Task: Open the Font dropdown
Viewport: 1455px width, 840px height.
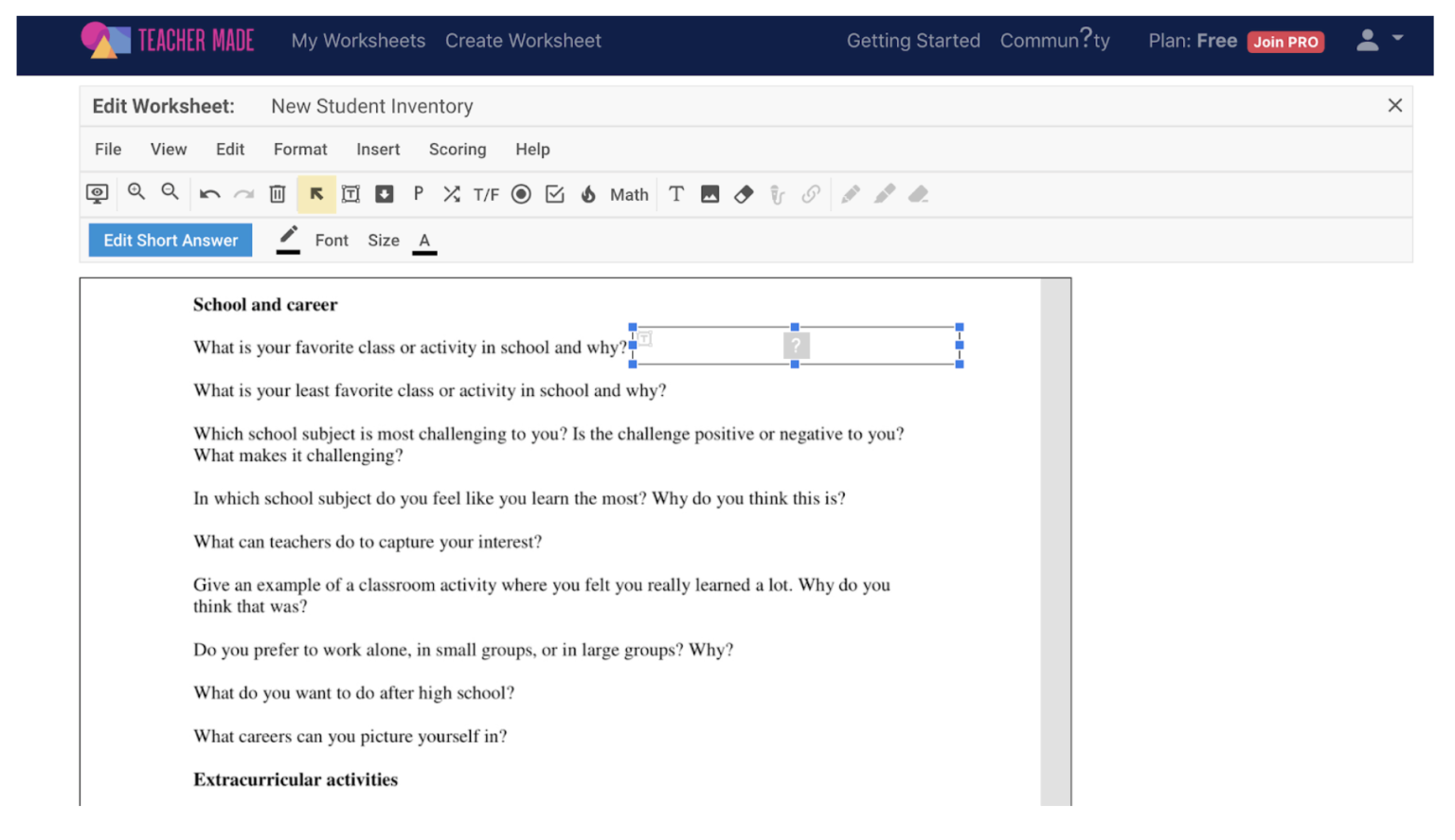Action: coord(332,240)
